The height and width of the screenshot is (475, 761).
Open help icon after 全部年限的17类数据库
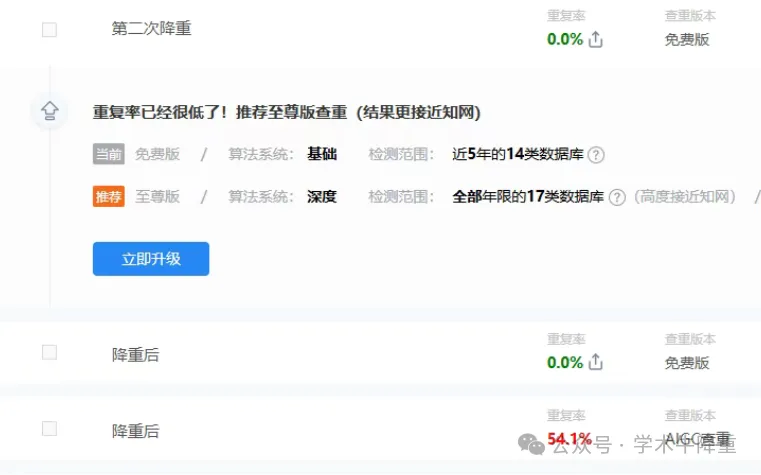click(617, 197)
